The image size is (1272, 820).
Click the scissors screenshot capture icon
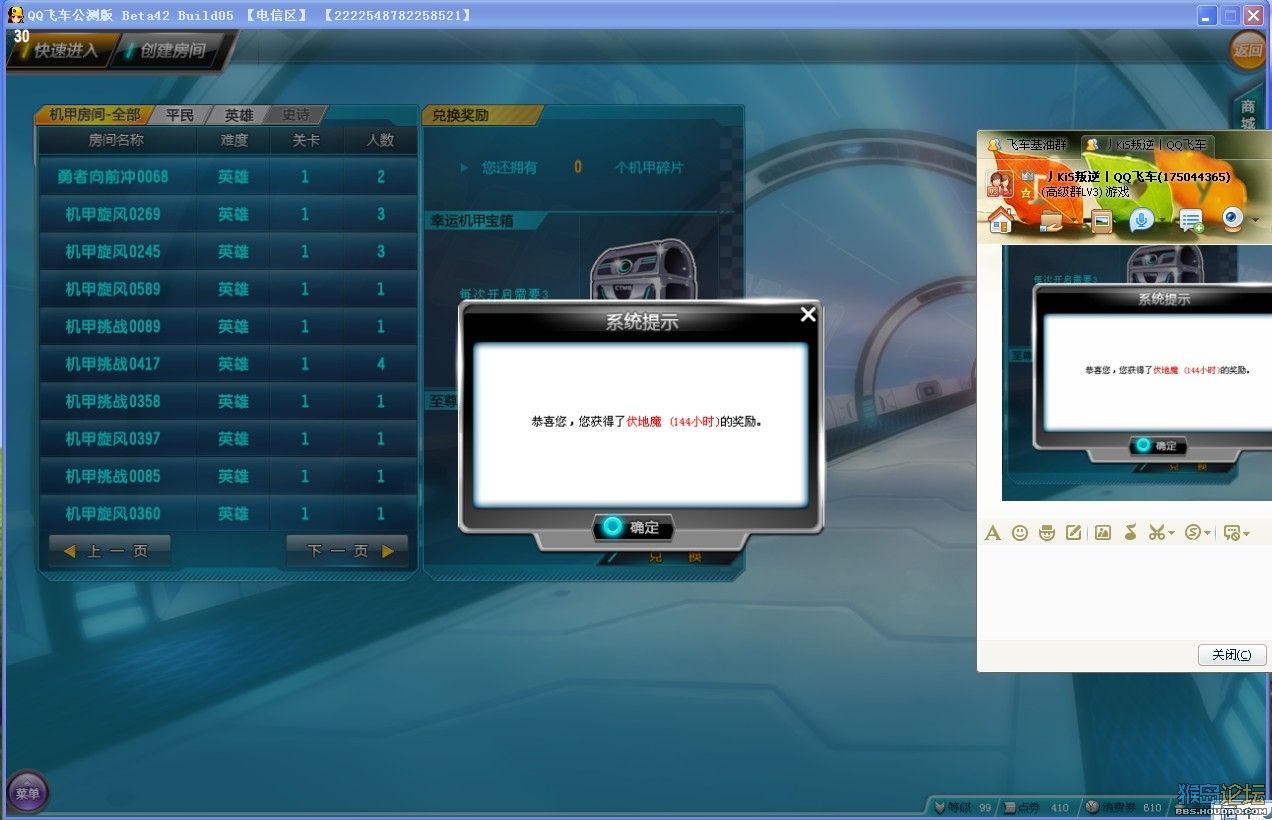click(1157, 533)
